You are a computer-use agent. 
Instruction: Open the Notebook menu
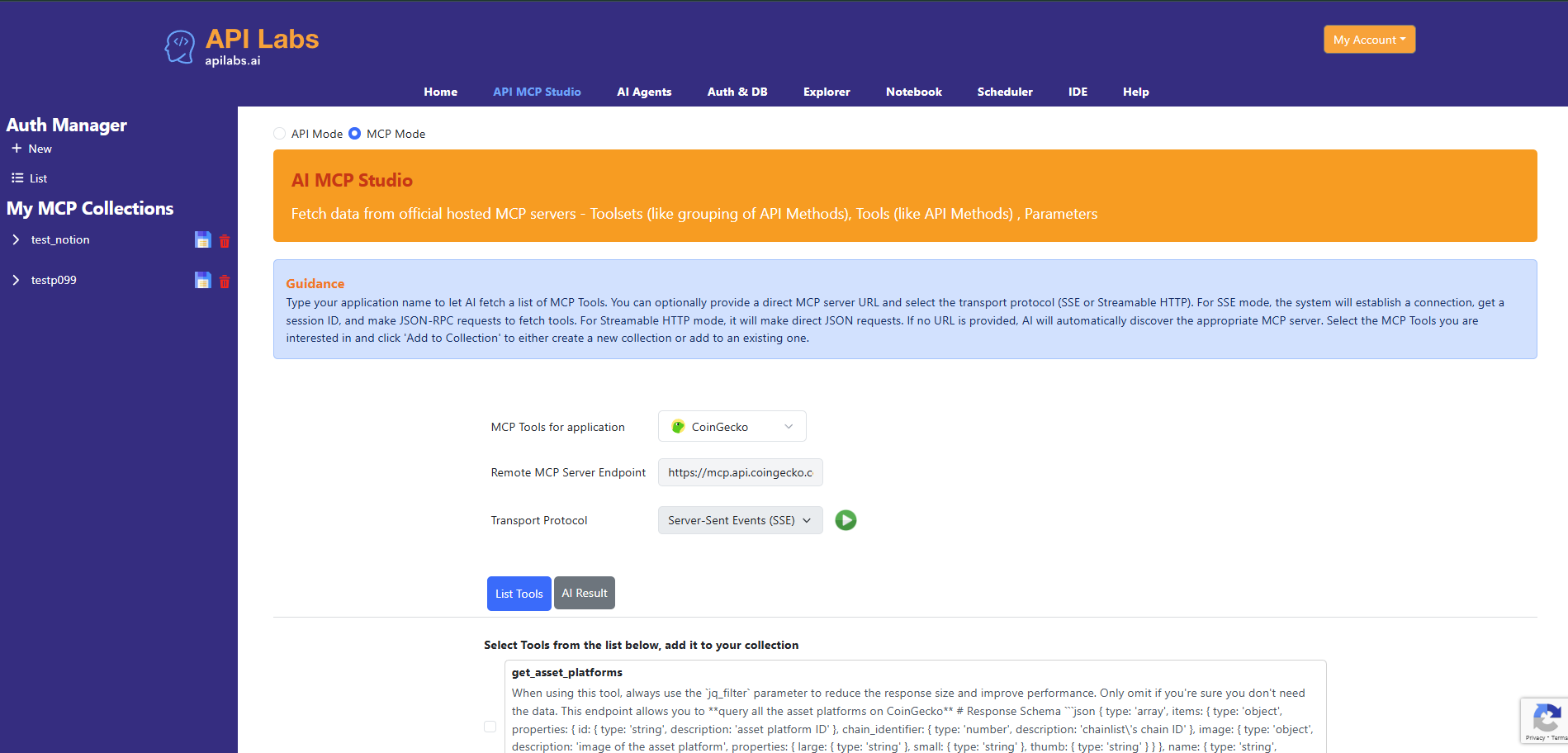pyautogui.click(x=914, y=92)
